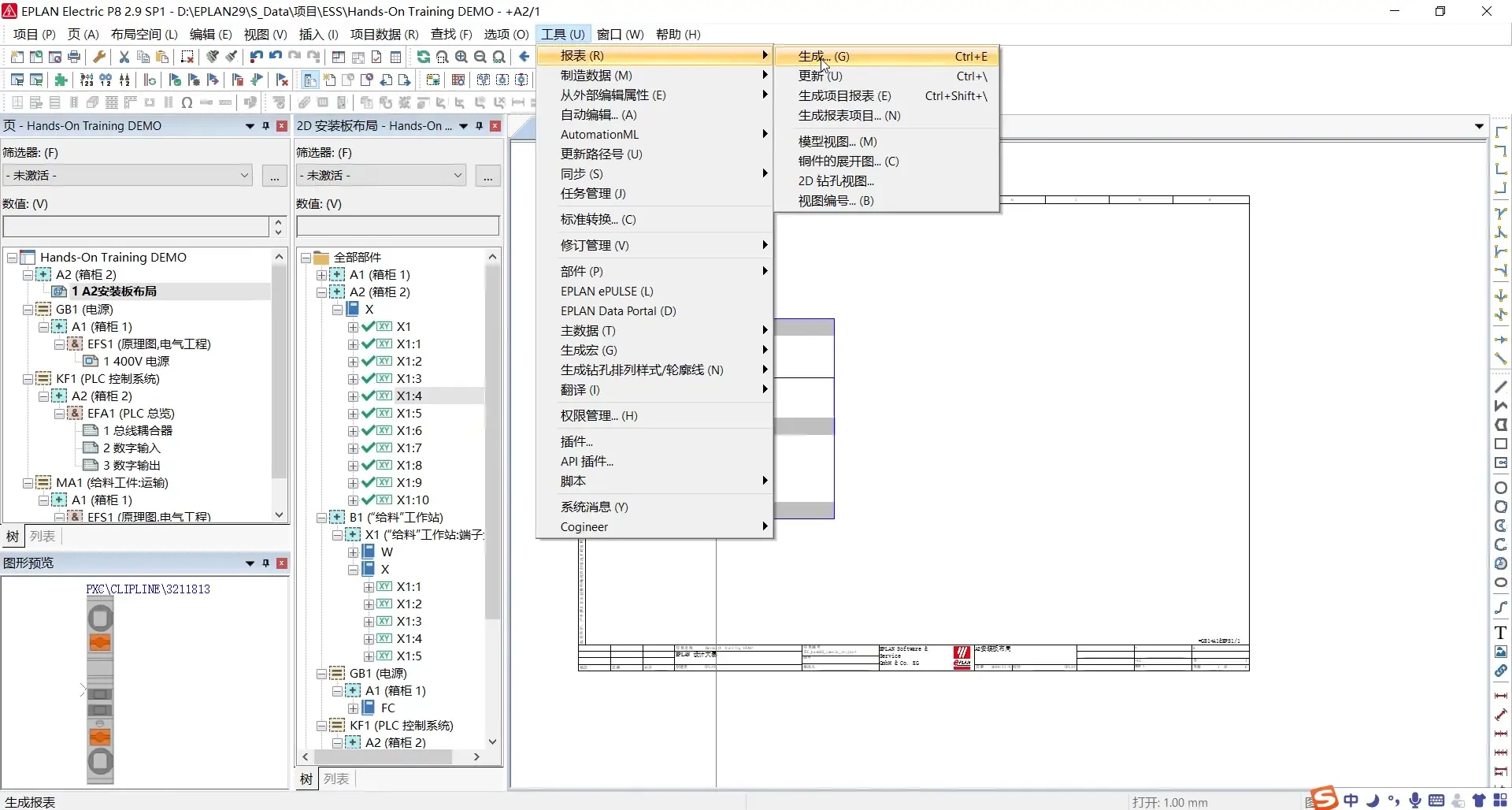Click the Print icon in the toolbar
This screenshot has height=810, width=1512.
(74, 57)
